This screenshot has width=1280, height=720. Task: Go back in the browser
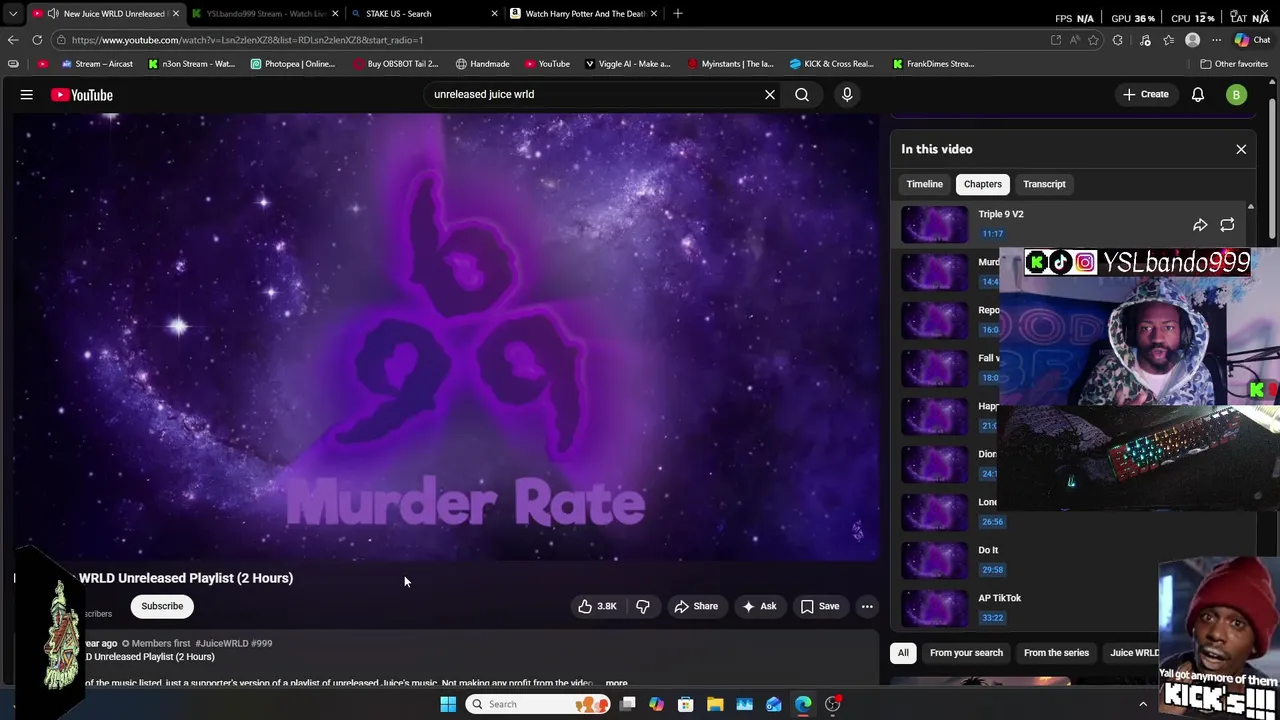tap(13, 40)
